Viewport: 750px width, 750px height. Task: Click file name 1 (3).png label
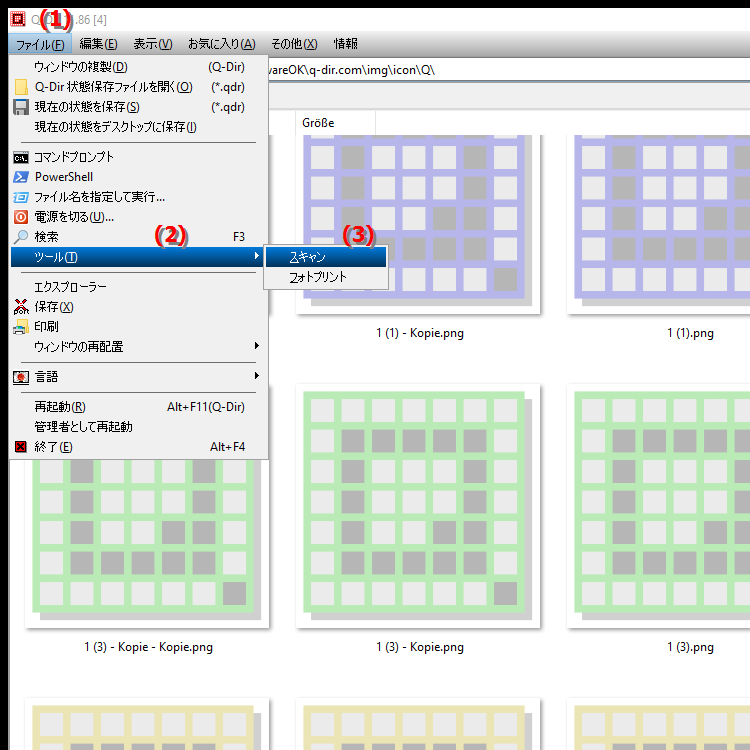point(690,647)
